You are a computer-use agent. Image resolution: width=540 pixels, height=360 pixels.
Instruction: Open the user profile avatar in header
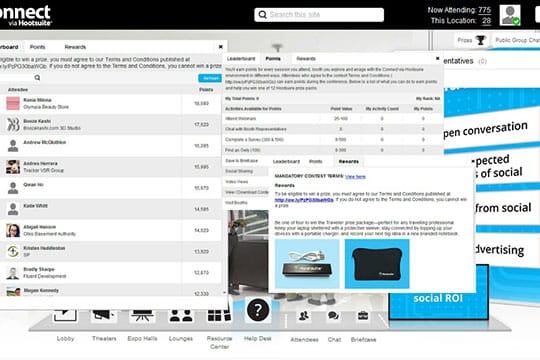pyautogui.click(x=510, y=15)
